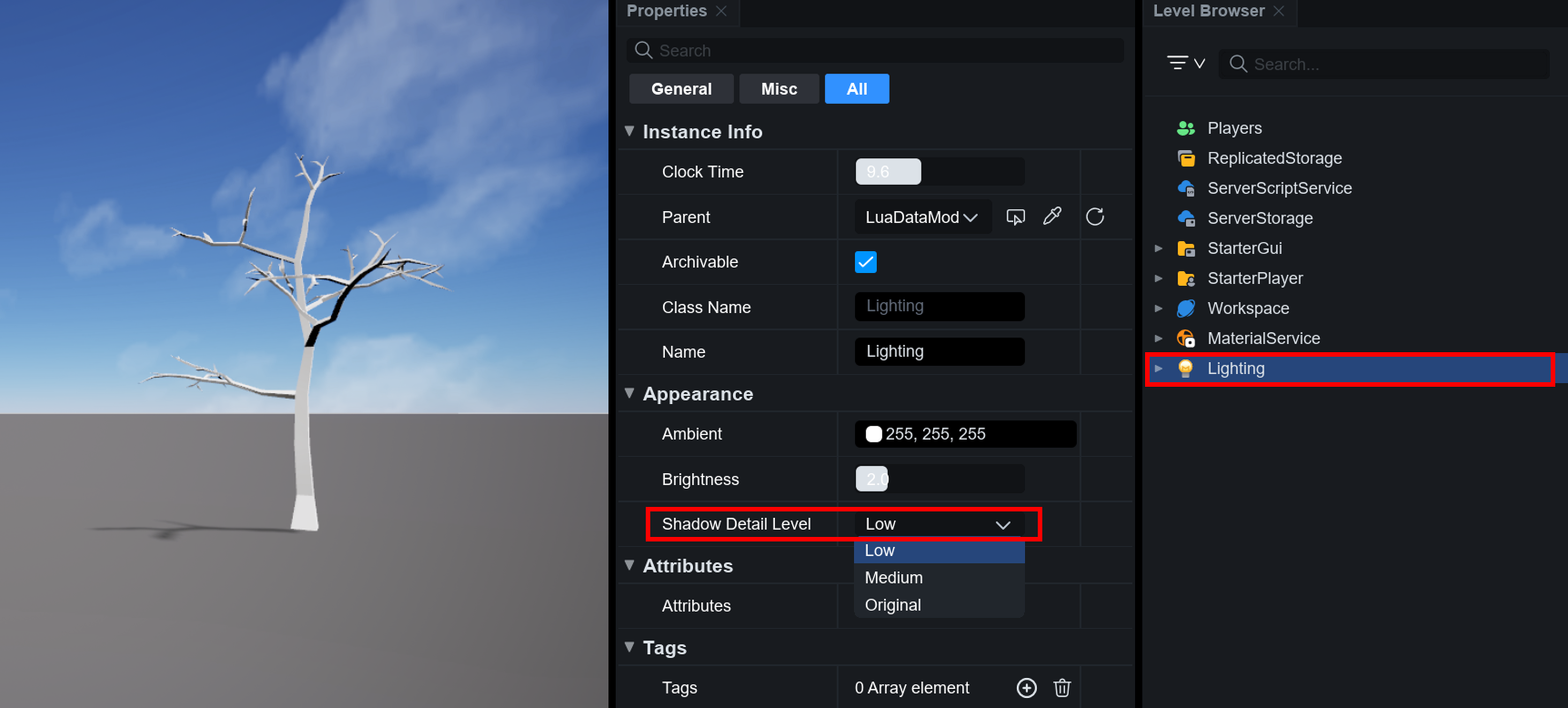
Task: Open the LuaDataMod parent dropdown
Action: click(921, 217)
